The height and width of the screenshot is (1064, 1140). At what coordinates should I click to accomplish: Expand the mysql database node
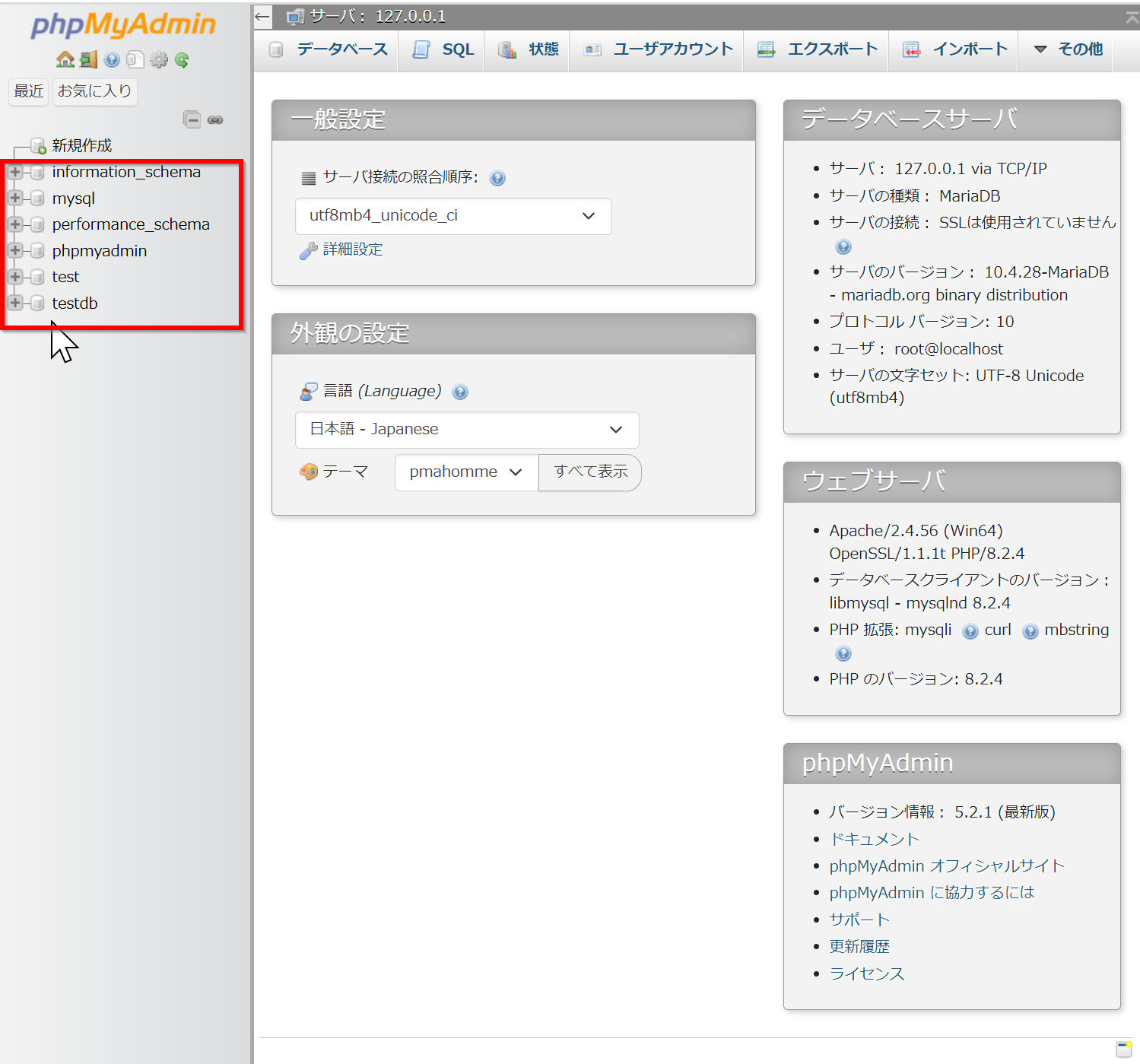coord(14,198)
